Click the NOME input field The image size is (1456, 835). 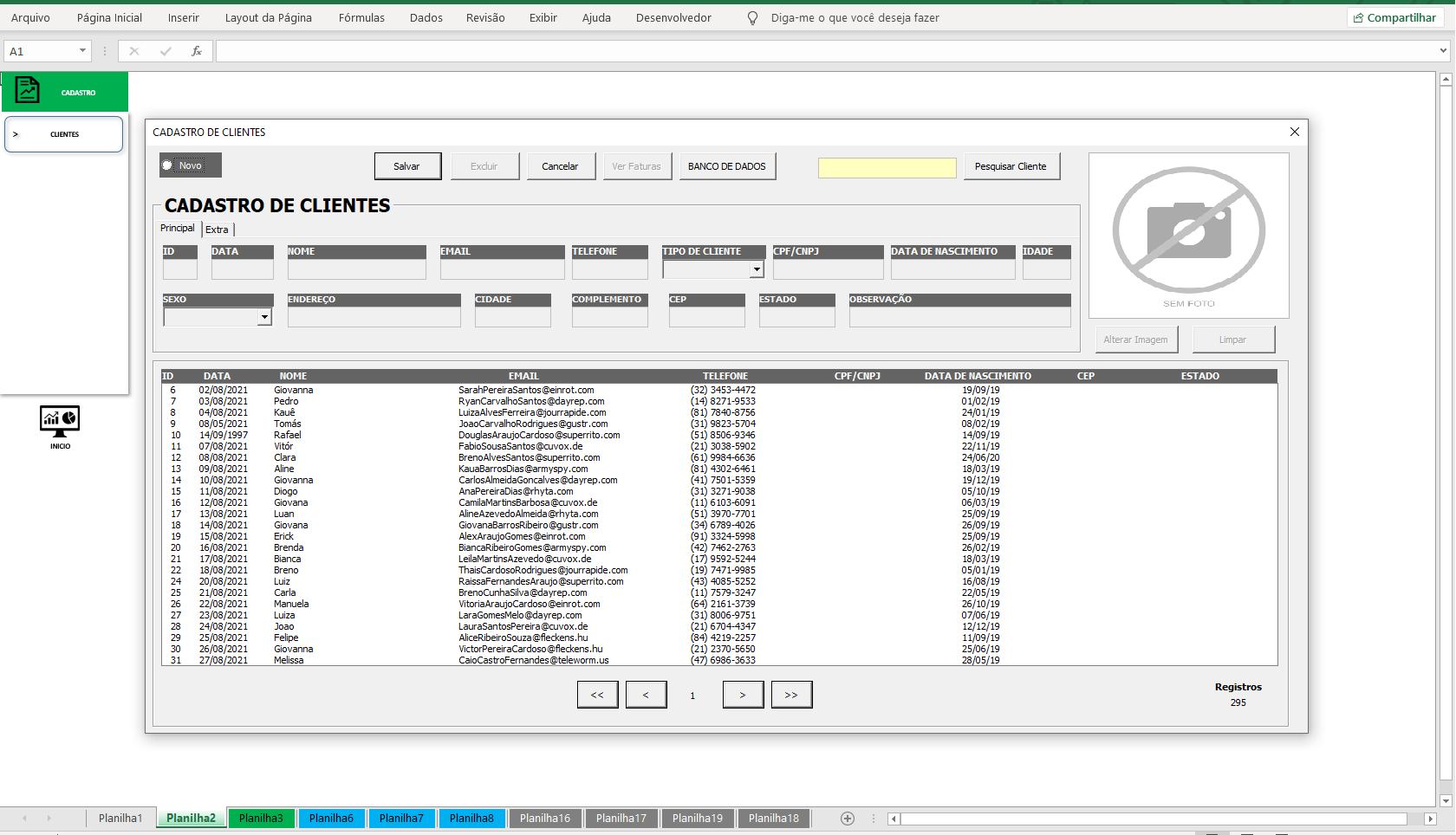click(356, 269)
